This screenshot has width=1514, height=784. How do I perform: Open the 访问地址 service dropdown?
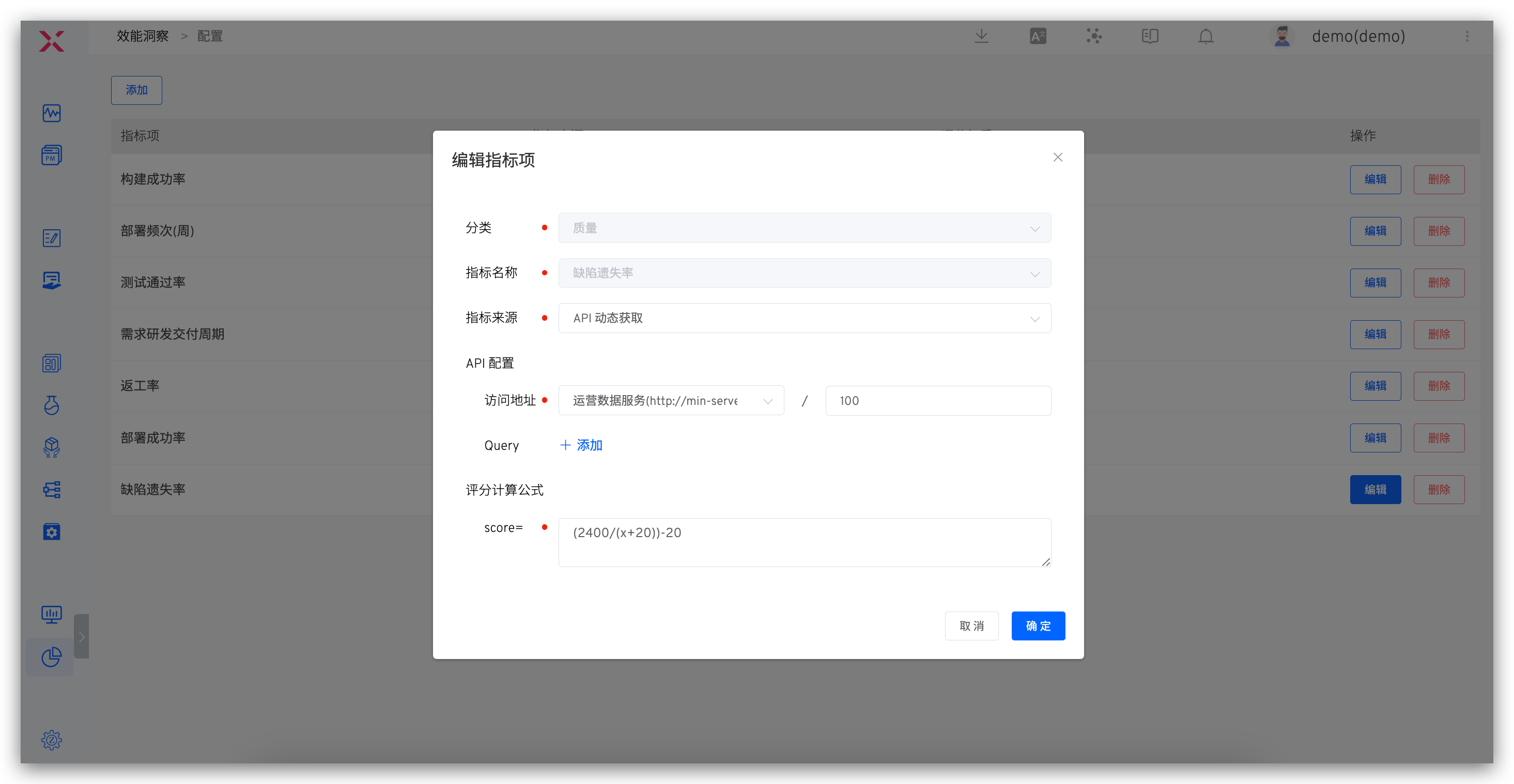tap(671, 400)
